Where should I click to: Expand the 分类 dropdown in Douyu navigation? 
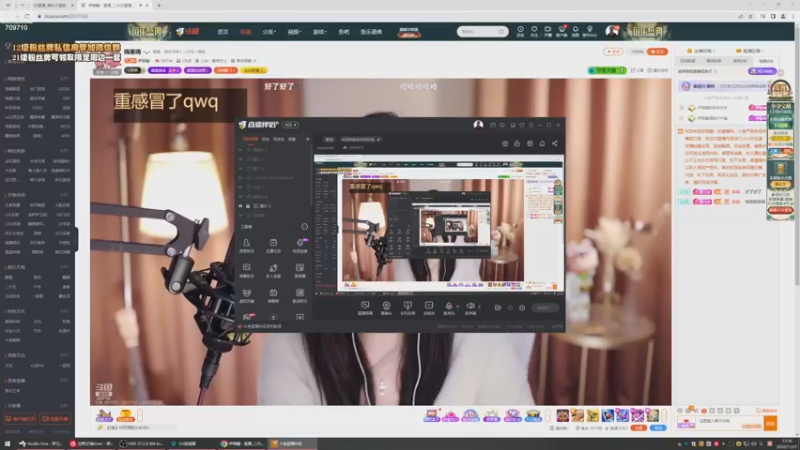tap(269, 32)
